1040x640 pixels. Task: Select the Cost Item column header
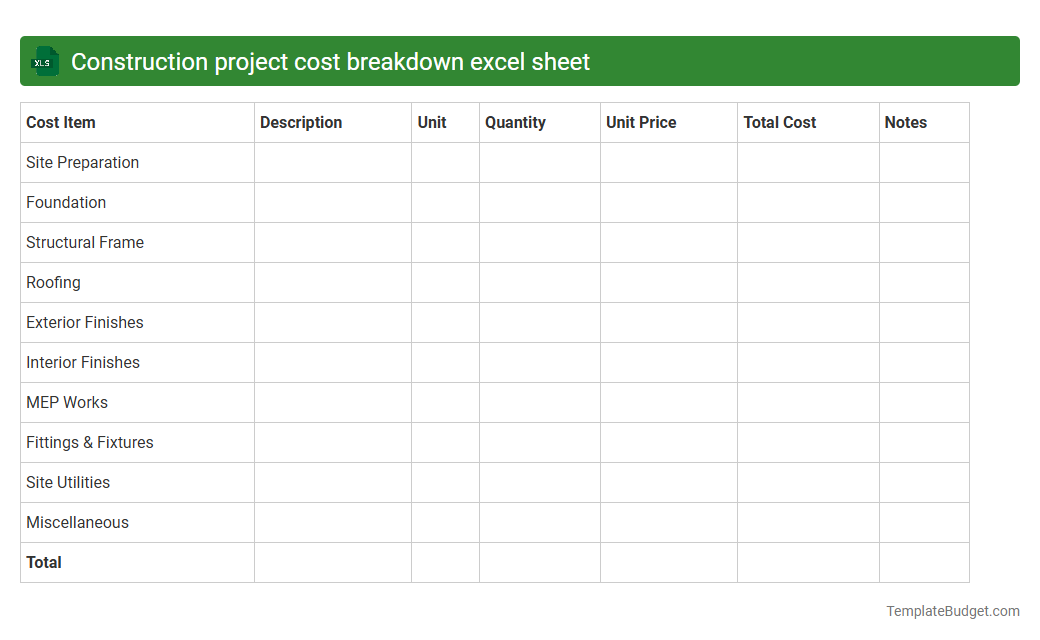[x=60, y=122]
